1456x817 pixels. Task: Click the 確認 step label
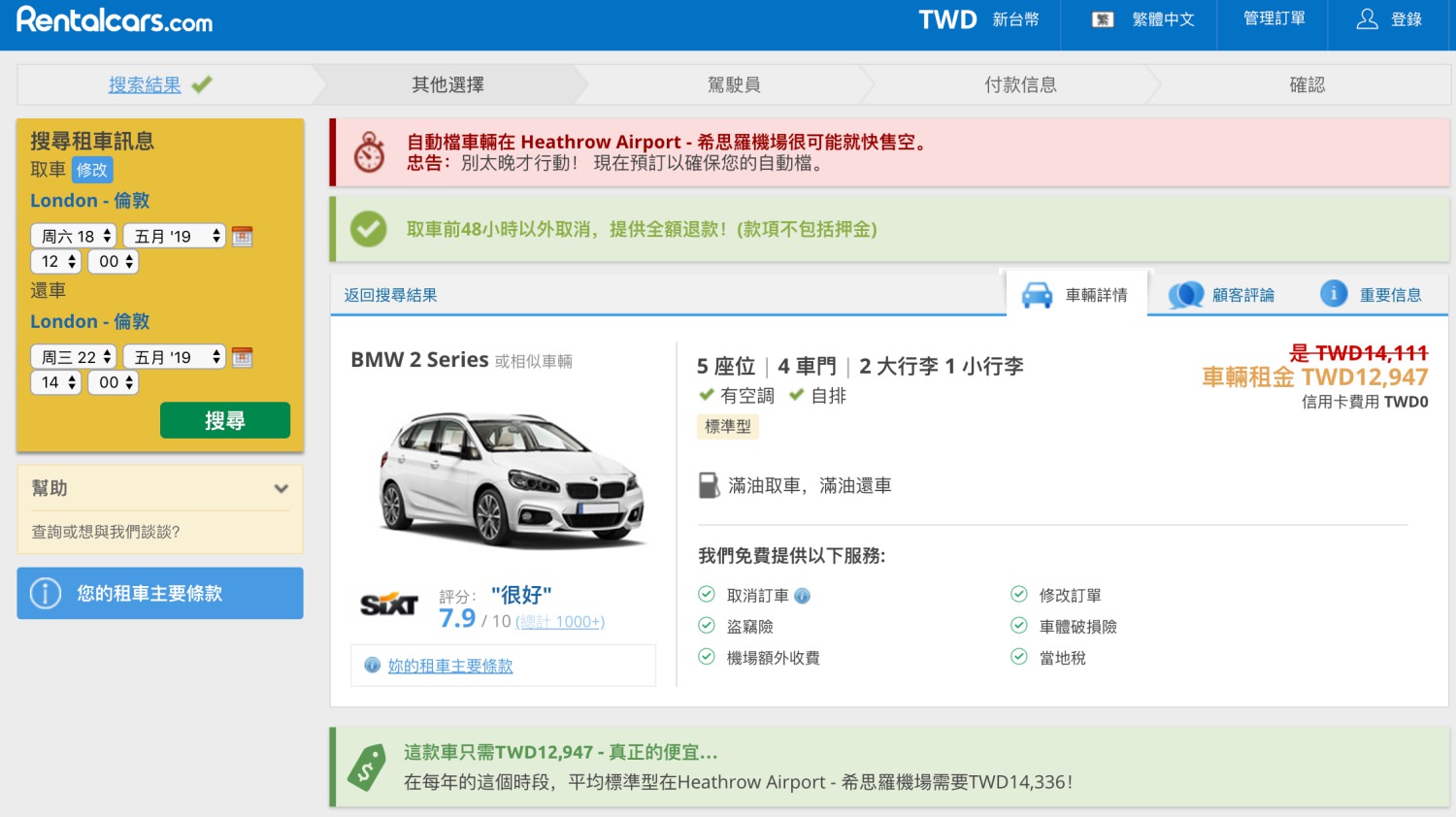click(1307, 84)
